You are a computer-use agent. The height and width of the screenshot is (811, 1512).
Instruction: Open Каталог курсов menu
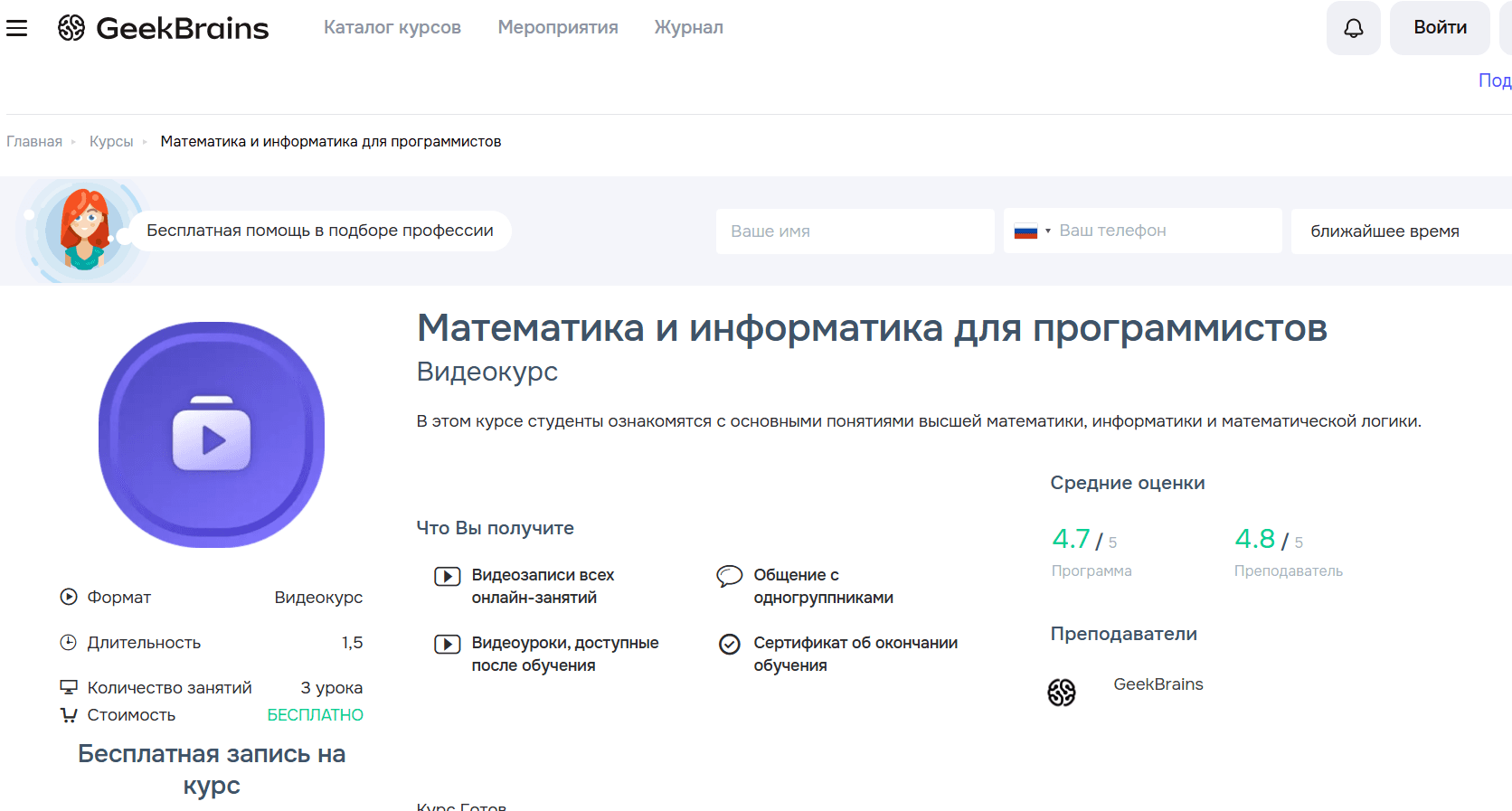click(392, 28)
